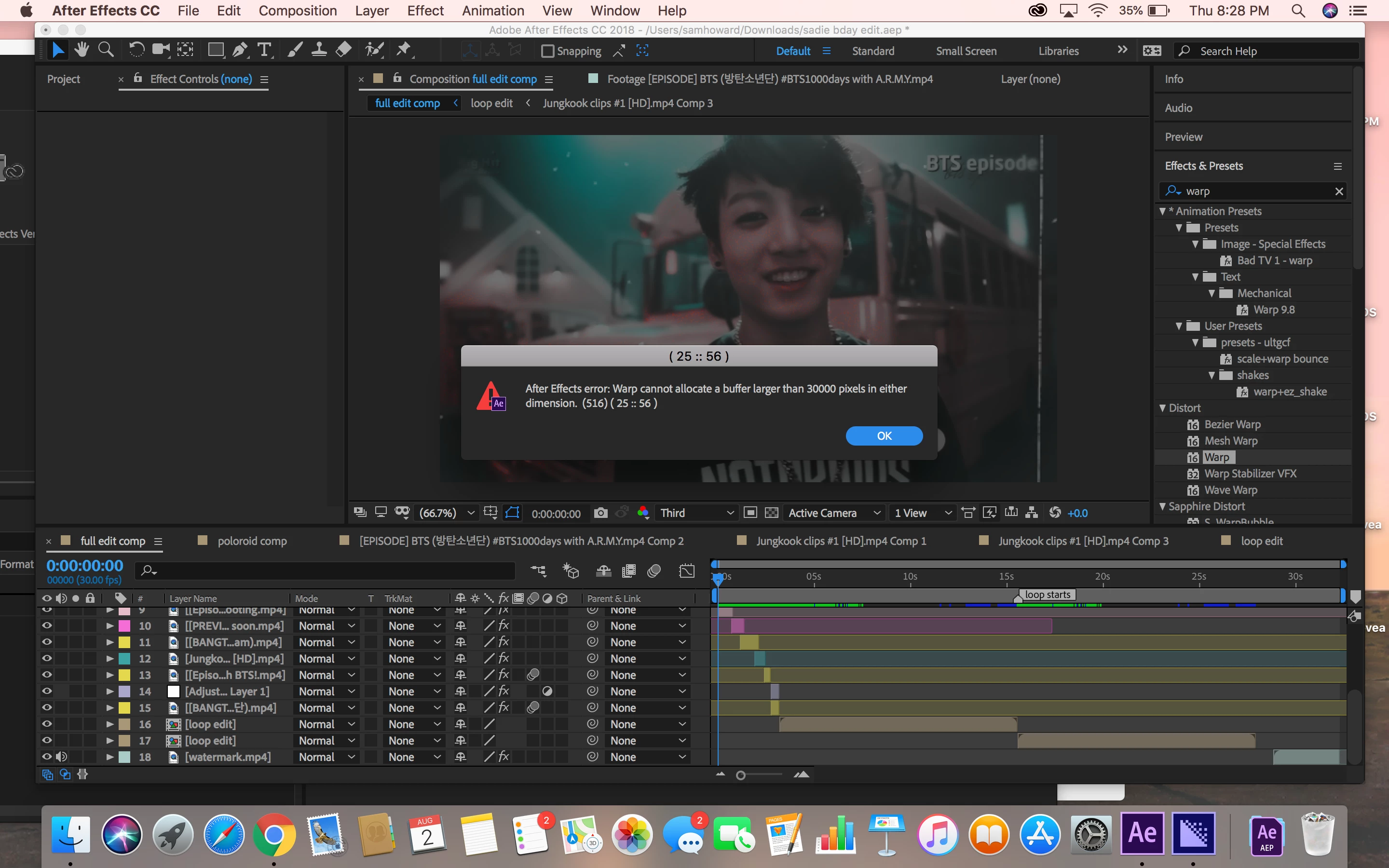Select the Zoom tool in toolbar
Screen dimensions: 1389x868
click(x=106, y=51)
